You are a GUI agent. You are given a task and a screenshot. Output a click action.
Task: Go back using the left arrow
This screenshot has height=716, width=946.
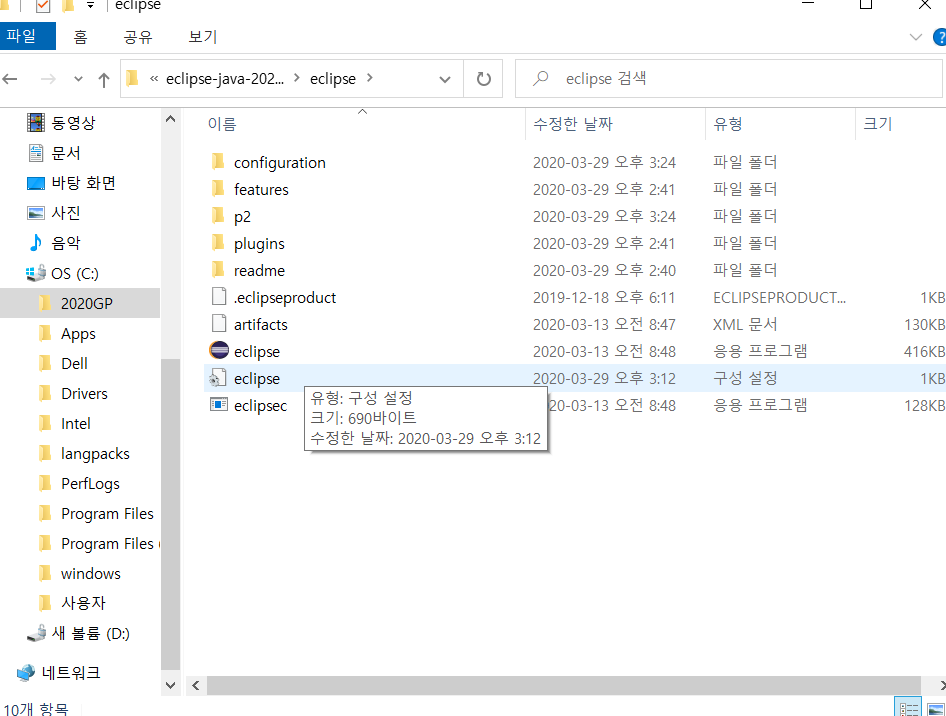[10, 79]
